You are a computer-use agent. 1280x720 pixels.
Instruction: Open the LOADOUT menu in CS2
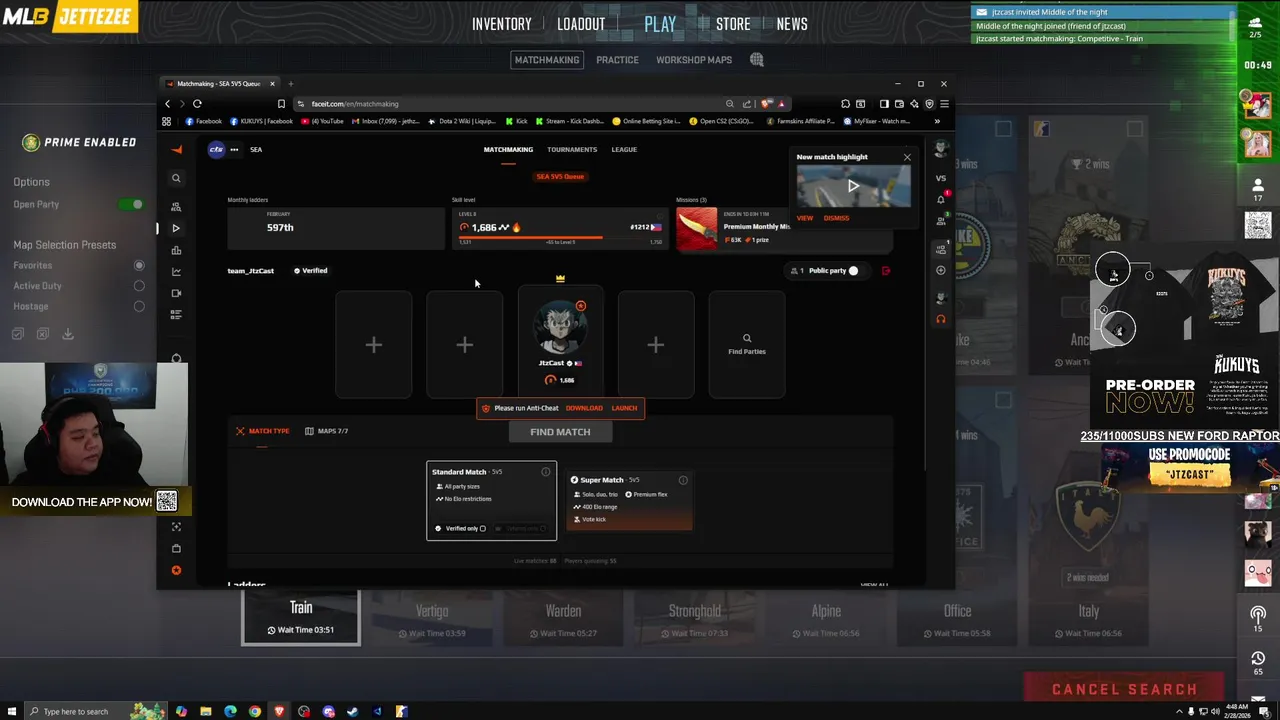click(x=581, y=24)
